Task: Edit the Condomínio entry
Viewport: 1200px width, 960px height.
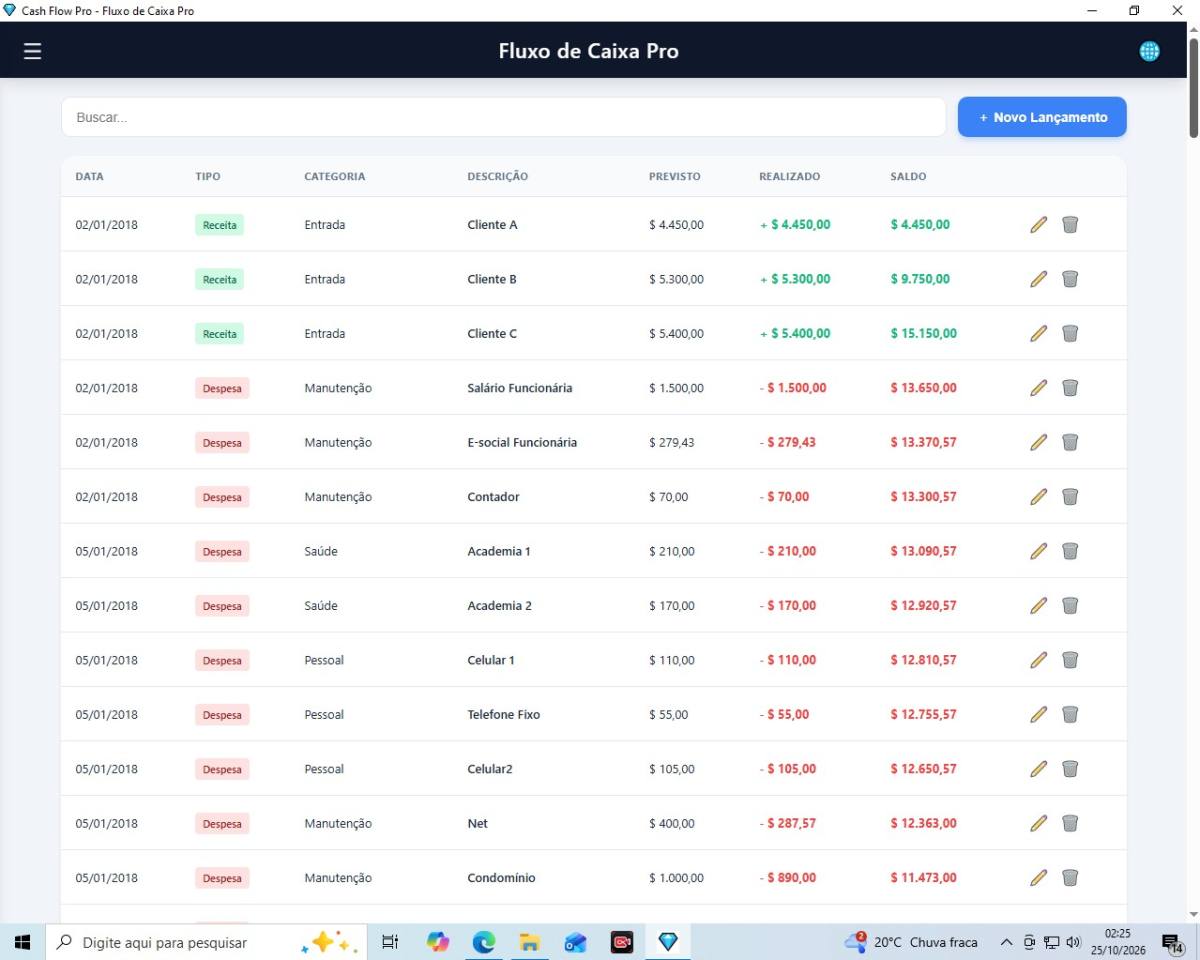Action: 1039,878
